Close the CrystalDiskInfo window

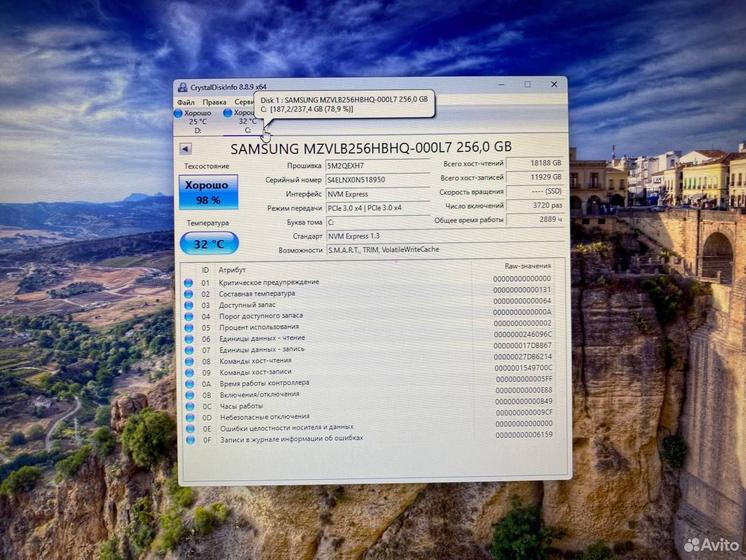click(554, 84)
